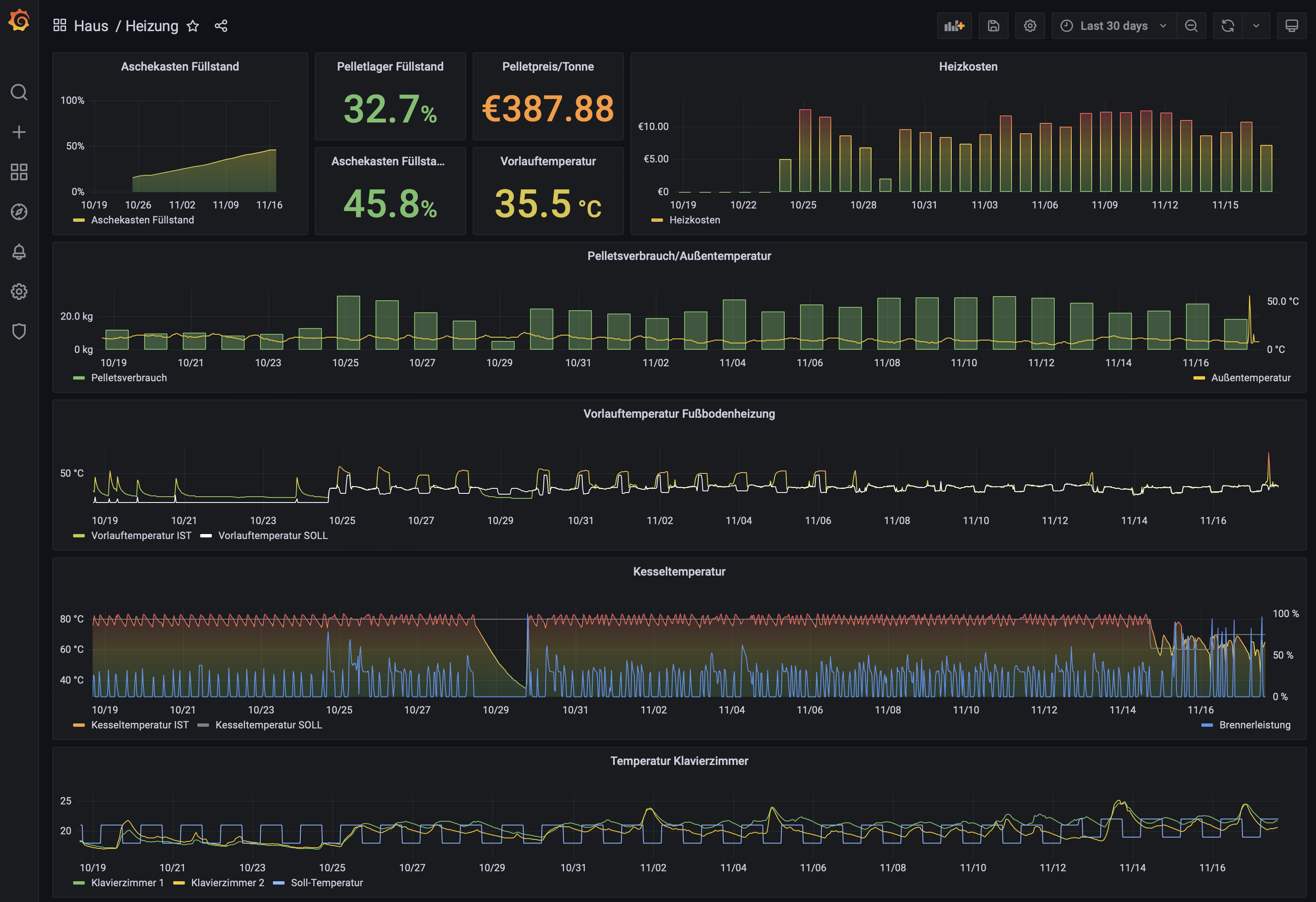Zoom out the time range
The image size is (1316, 902).
pyautogui.click(x=1191, y=26)
